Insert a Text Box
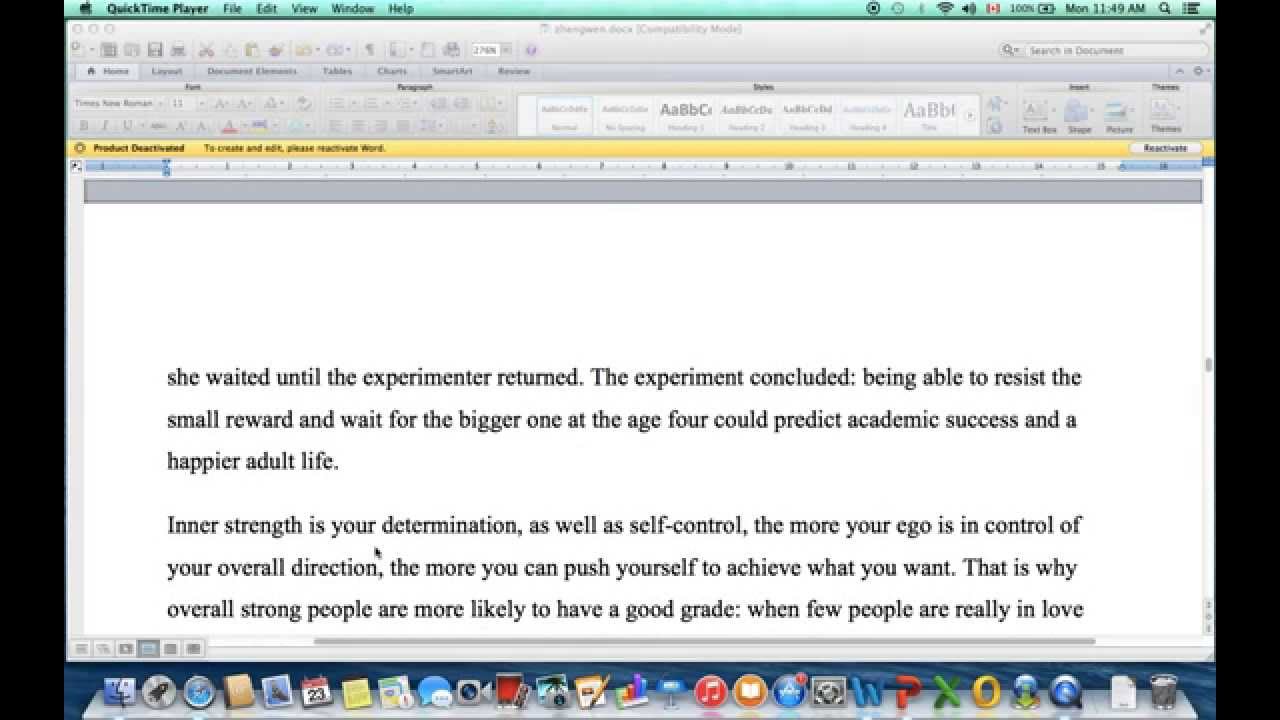Image resolution: width=1280 pixels, height=720 pixels. [x=1038, y=116]
